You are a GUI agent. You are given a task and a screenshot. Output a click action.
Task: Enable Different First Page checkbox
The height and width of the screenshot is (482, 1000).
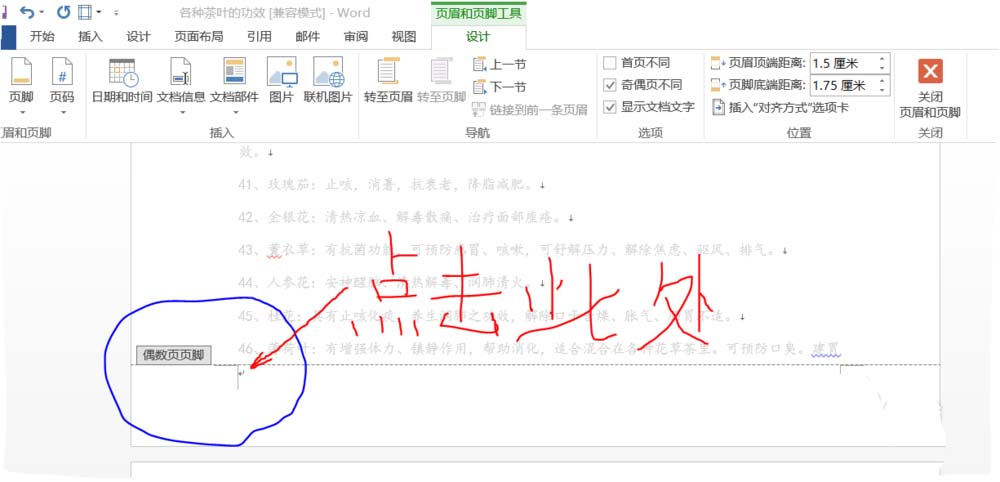click(610, 63)
